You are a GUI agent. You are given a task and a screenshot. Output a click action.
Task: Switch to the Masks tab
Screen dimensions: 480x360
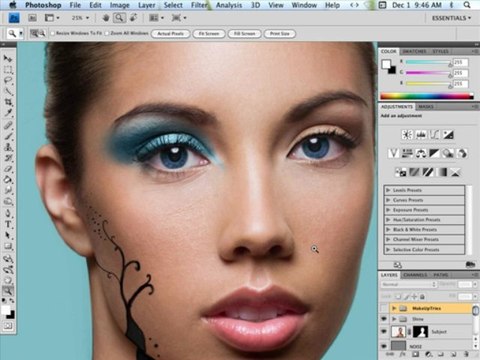pos(426,107)
